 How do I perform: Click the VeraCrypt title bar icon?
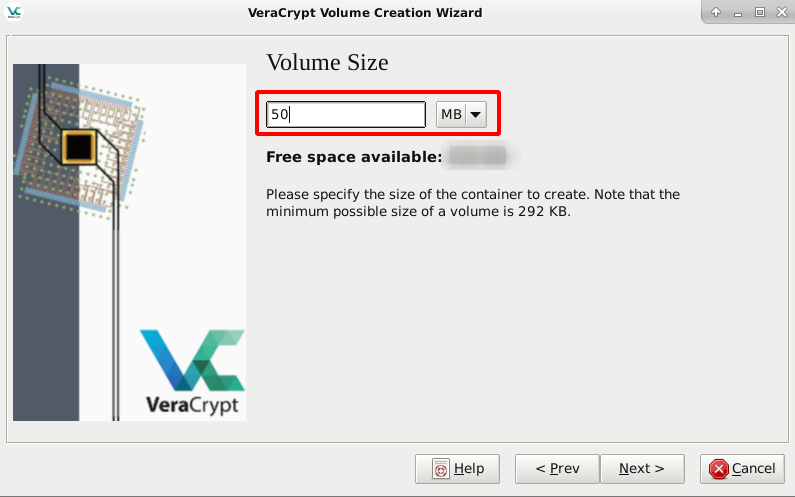click(14, 12)
